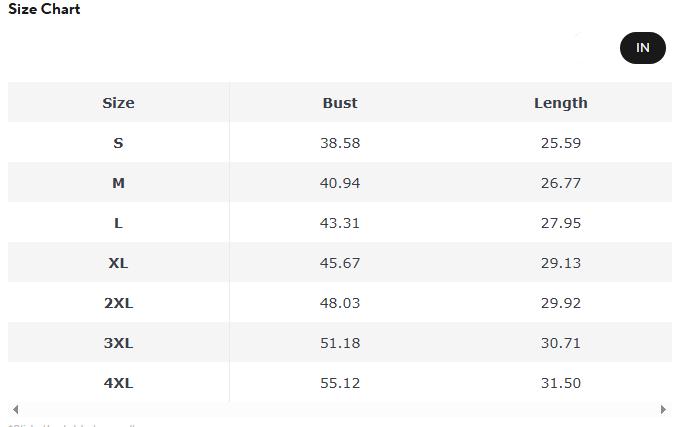Select the 43.31 bust value
Image resolution: width=681 pixels, height=427 pixels.
click(340, 223)
